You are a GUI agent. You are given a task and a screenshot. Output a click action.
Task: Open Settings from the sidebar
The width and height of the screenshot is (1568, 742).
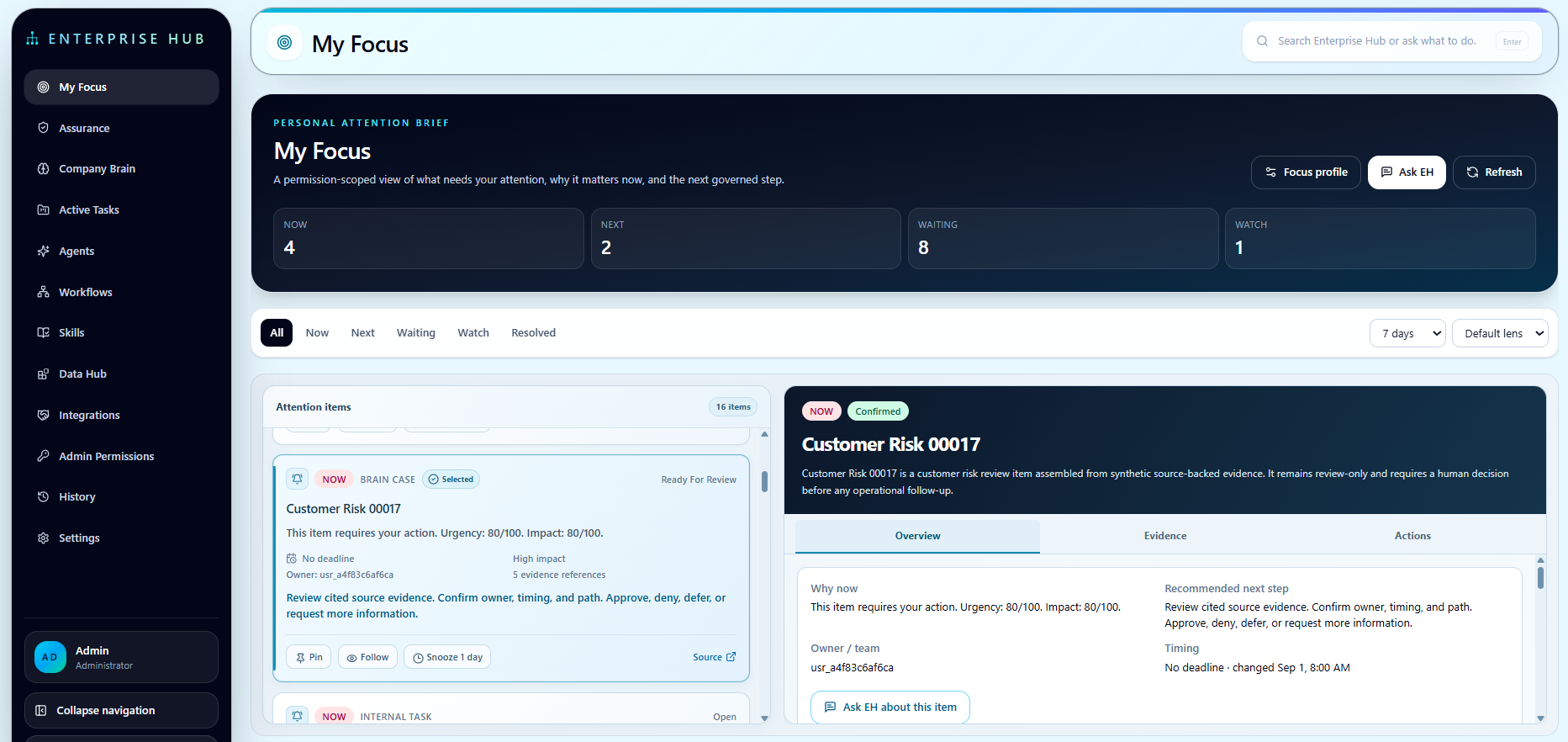[x=121, y=538]
